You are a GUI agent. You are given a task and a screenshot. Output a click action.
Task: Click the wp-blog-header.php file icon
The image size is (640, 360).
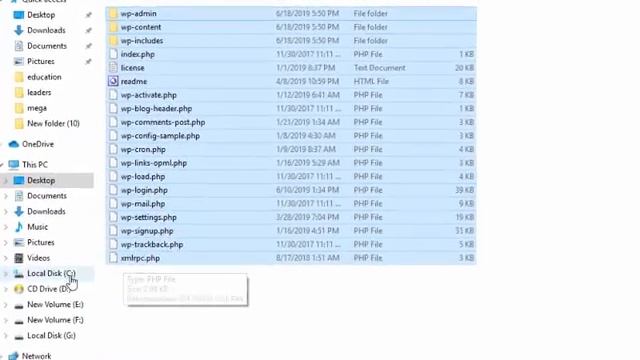[x=113, y=109]
